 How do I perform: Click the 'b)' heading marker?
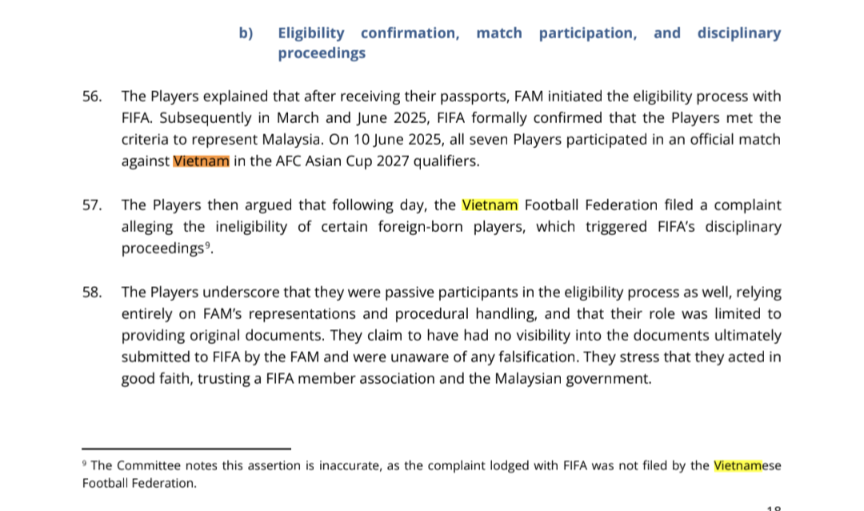pos(247,33)
